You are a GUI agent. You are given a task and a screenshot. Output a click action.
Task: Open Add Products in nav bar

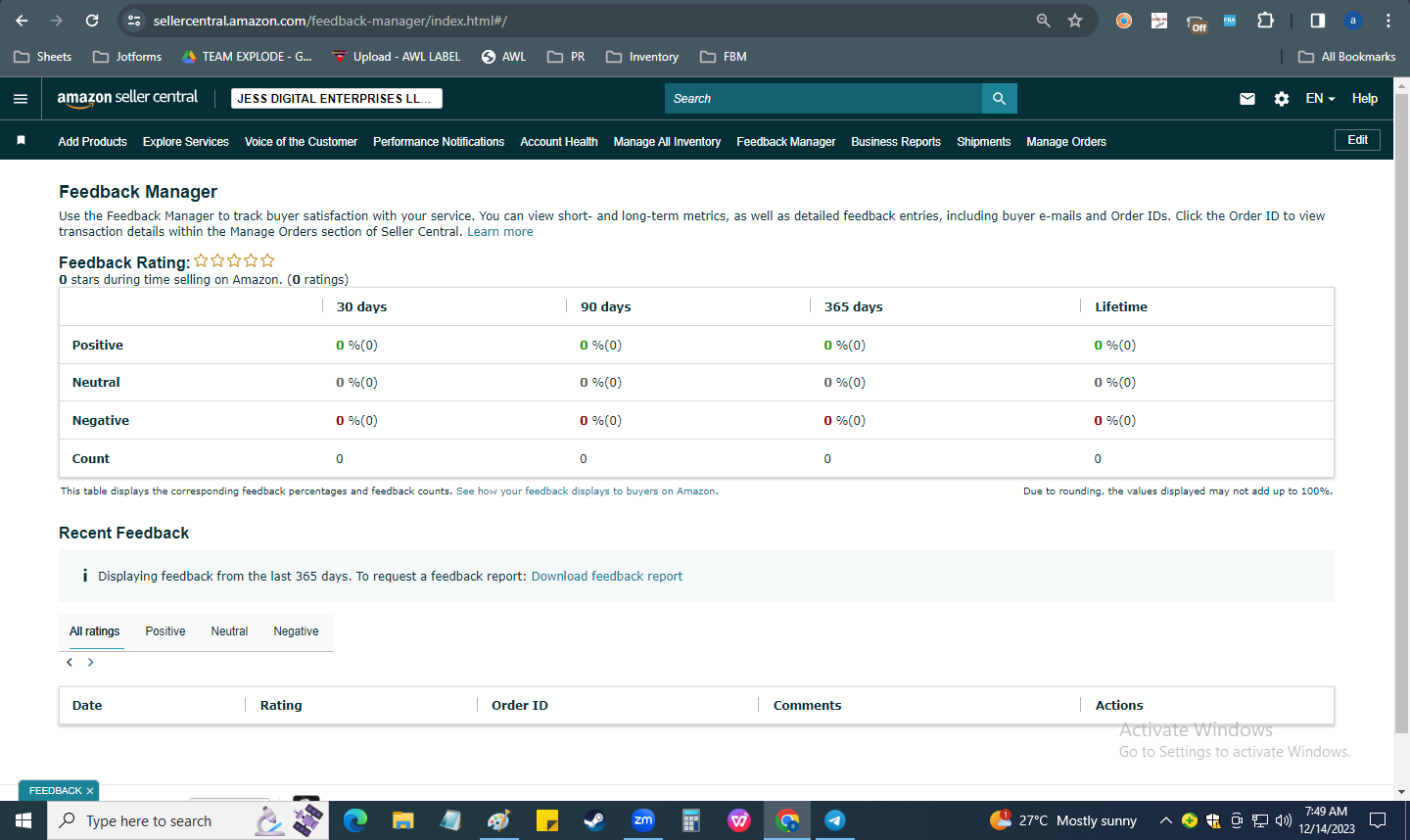[x=92, y=142]
